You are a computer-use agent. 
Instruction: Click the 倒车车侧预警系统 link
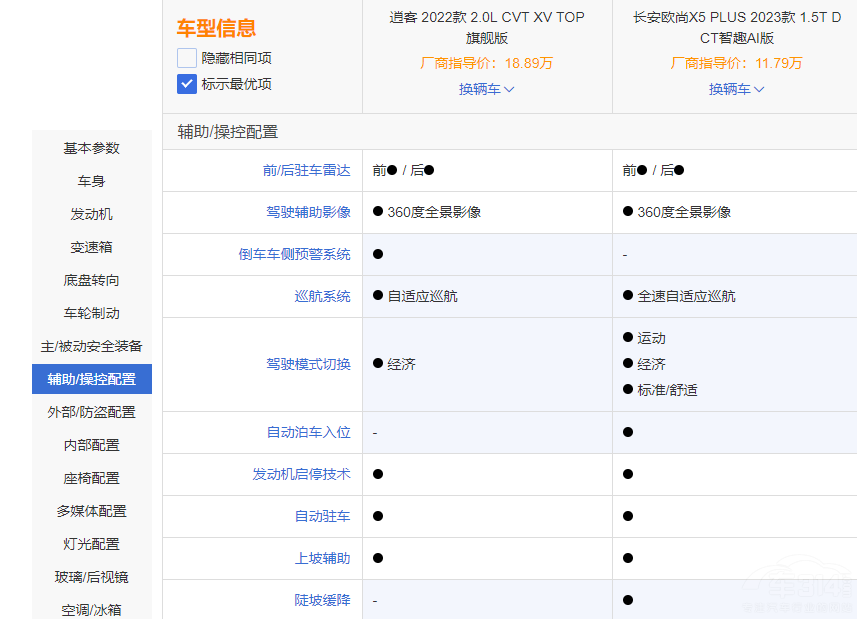click(294, 254)
